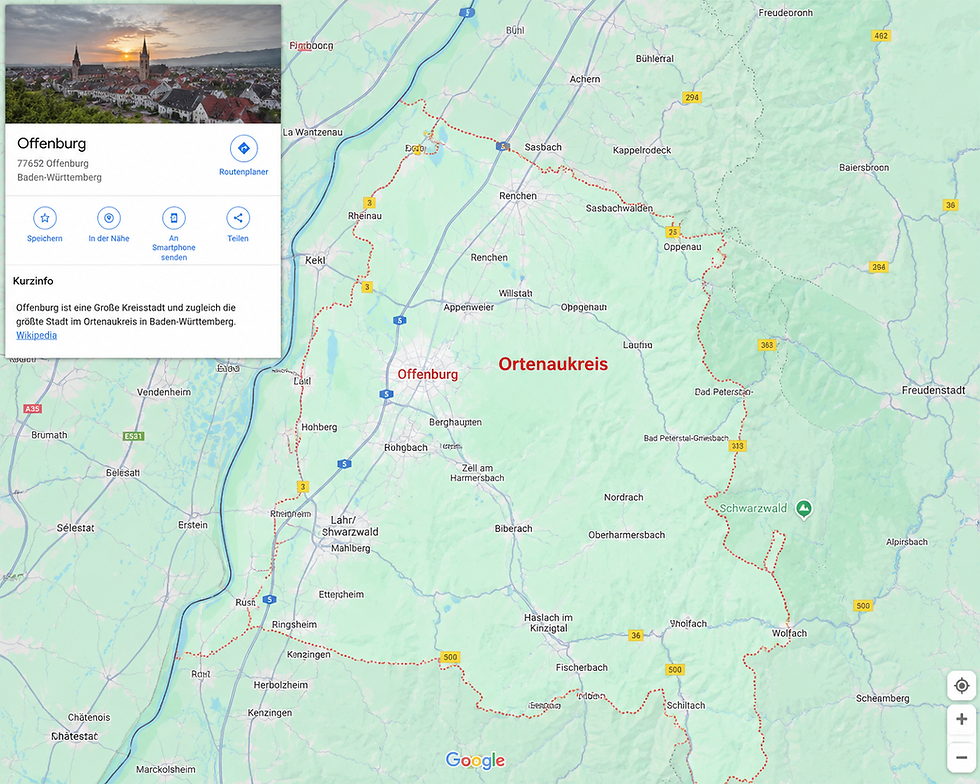This screenshot has height=784, width=980.
Task: Click the 77652 Offenburg address line
Action: tap(53, 163)
